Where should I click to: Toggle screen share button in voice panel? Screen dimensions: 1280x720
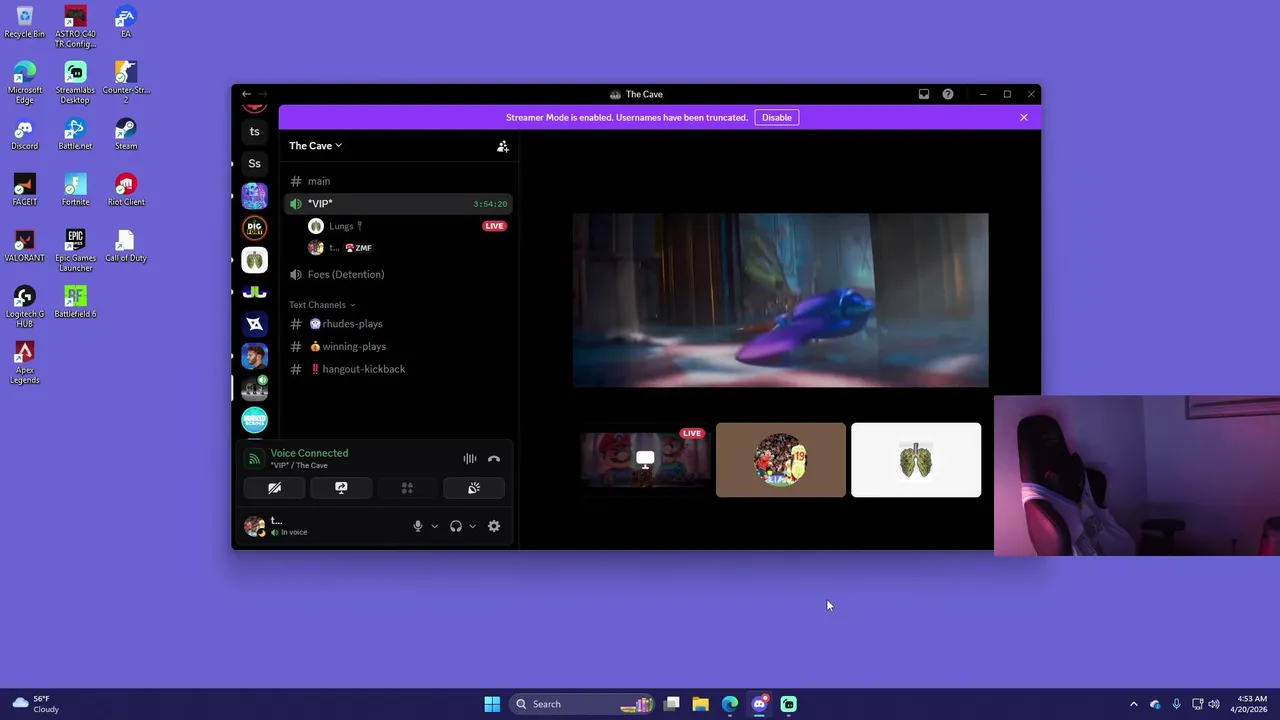[x=341, y=488]
